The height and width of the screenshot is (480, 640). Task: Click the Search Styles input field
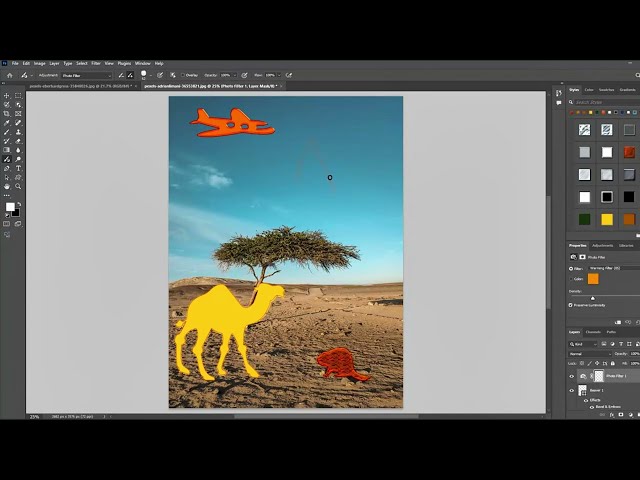[x=607, y=102]
